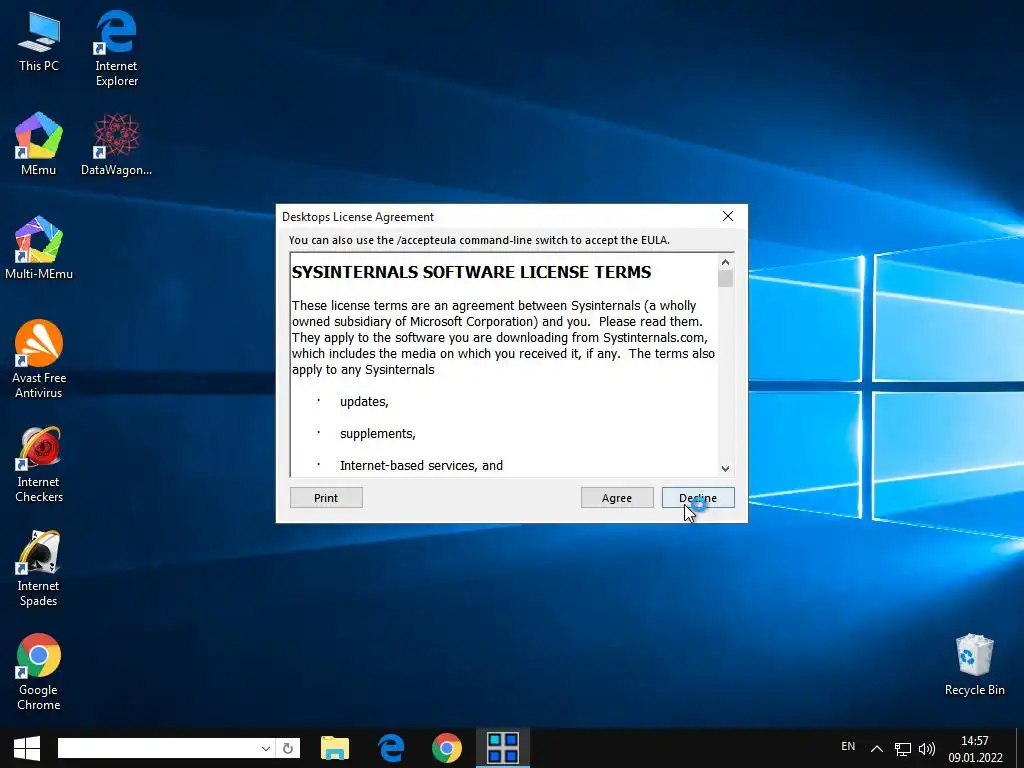The height and width of the screenshot is (768, 1024).
Task: Open the network status tray icon
Action: click(903, 748)
